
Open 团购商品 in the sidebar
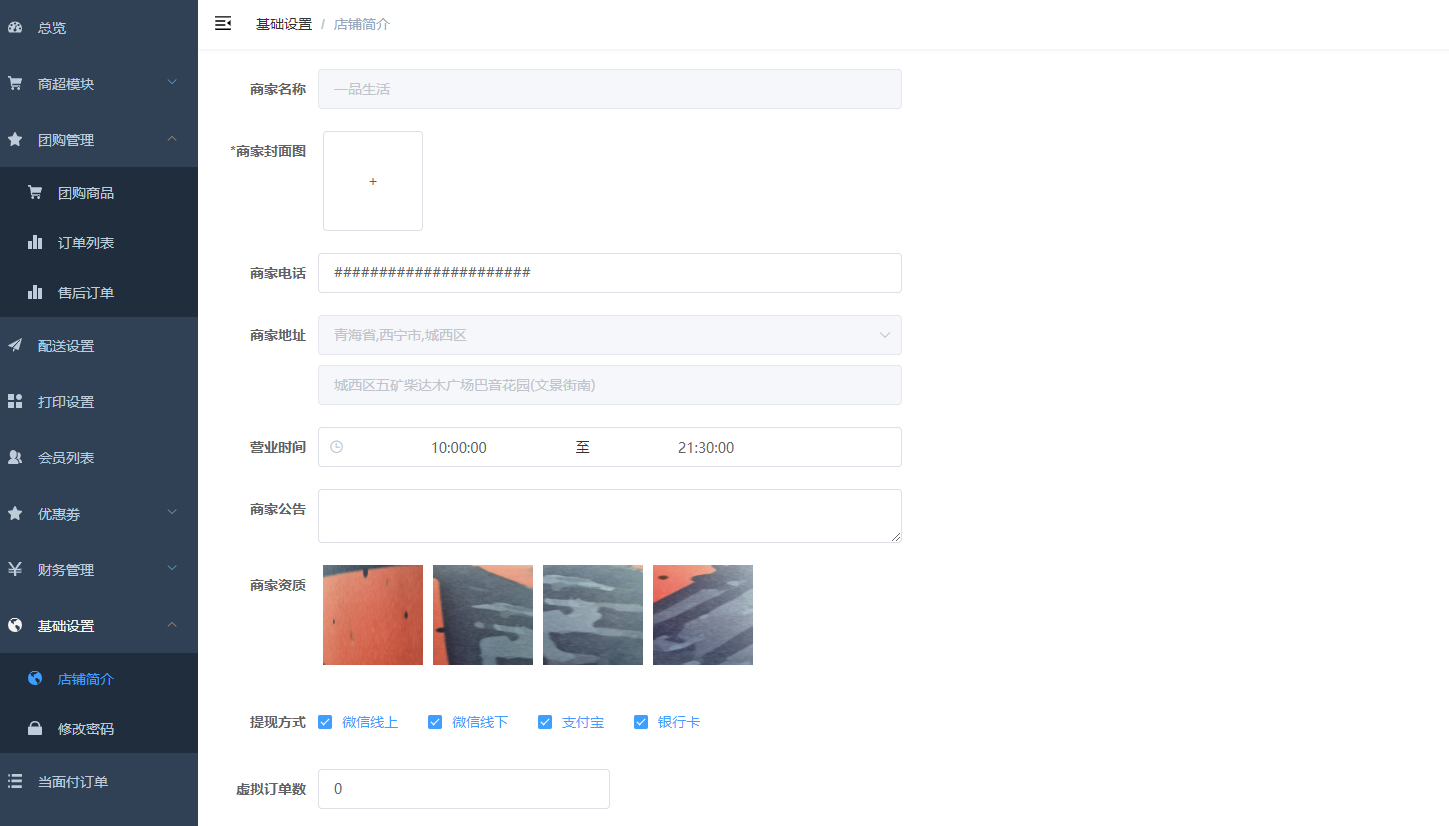[x=86, y=193]
